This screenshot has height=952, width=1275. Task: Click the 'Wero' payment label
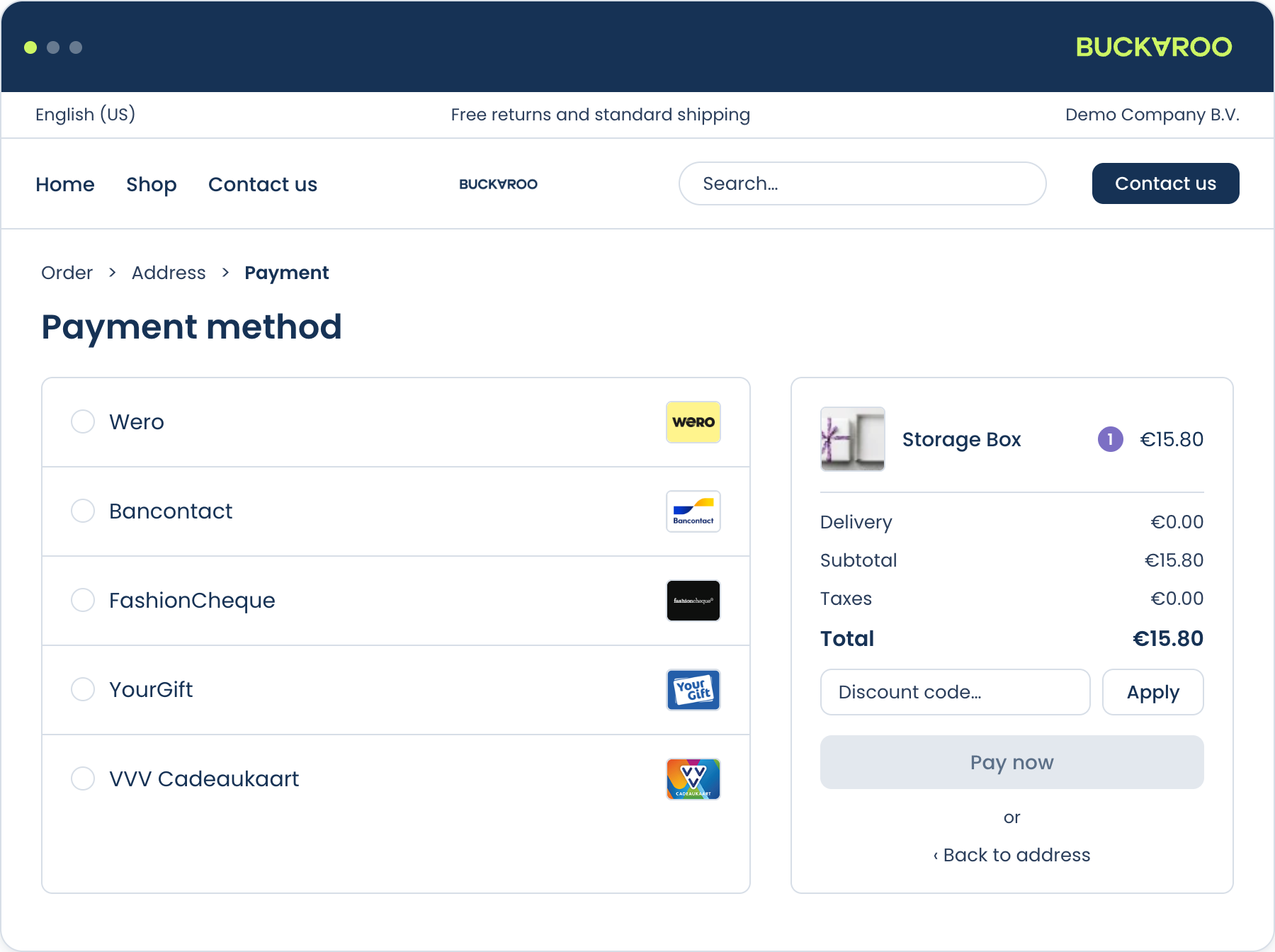click(x=137, y=421)
